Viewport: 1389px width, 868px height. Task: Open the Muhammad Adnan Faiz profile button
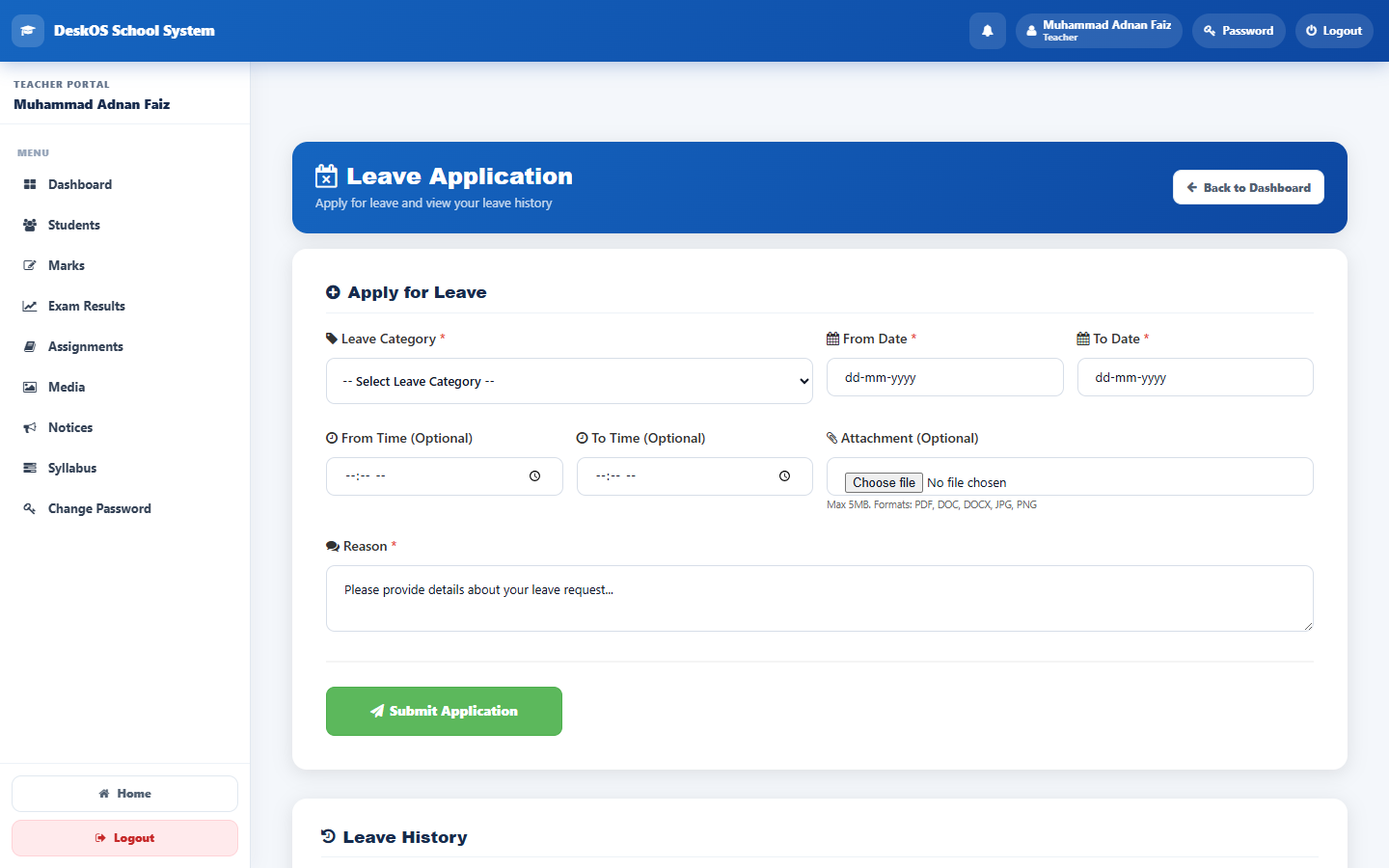pyautogui.click(x=1099, y=31)
